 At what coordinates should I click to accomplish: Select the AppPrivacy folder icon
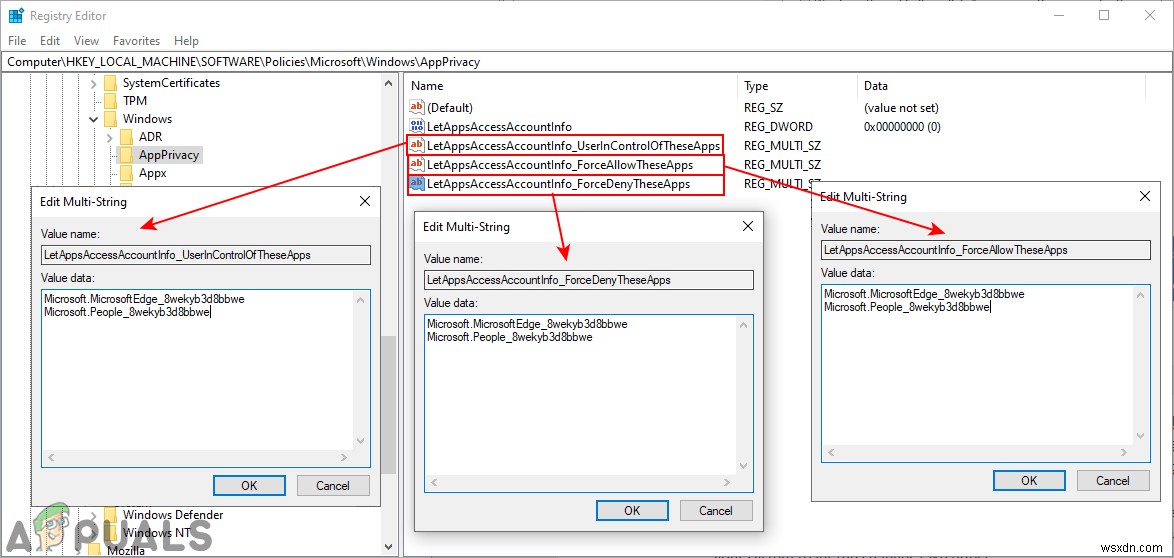[127, 155]
